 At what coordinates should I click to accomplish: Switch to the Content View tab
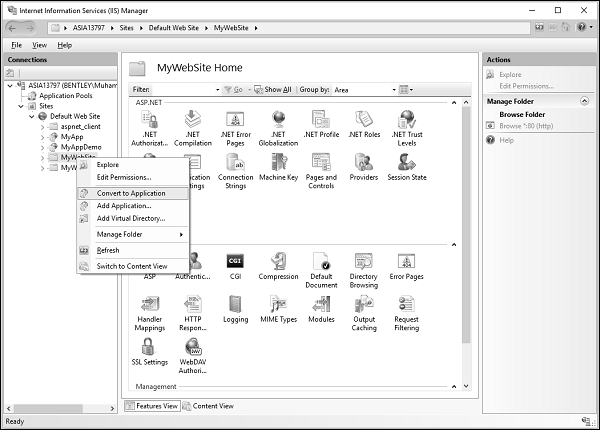point(209,406)
